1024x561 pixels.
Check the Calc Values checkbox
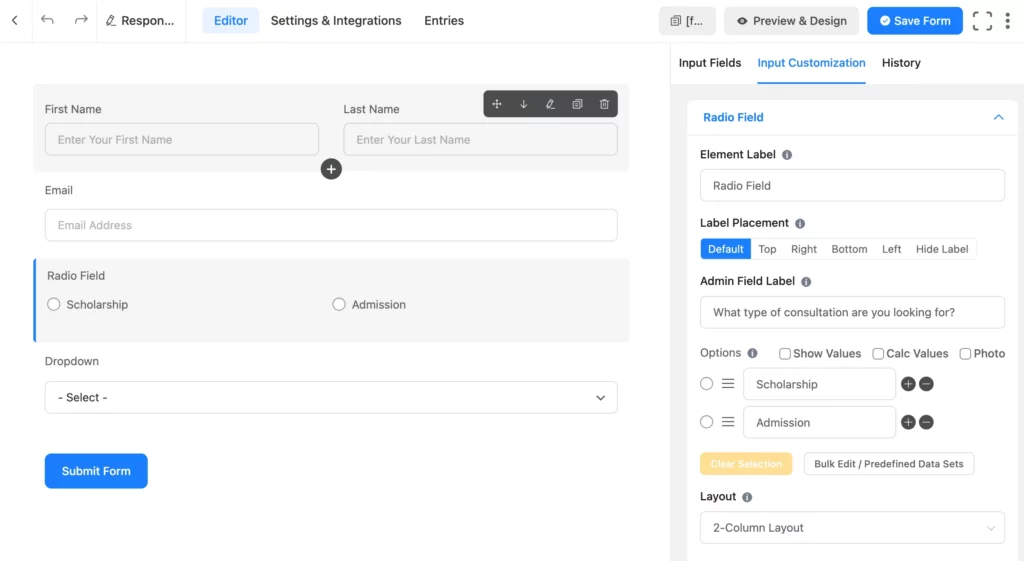point(878,353)
